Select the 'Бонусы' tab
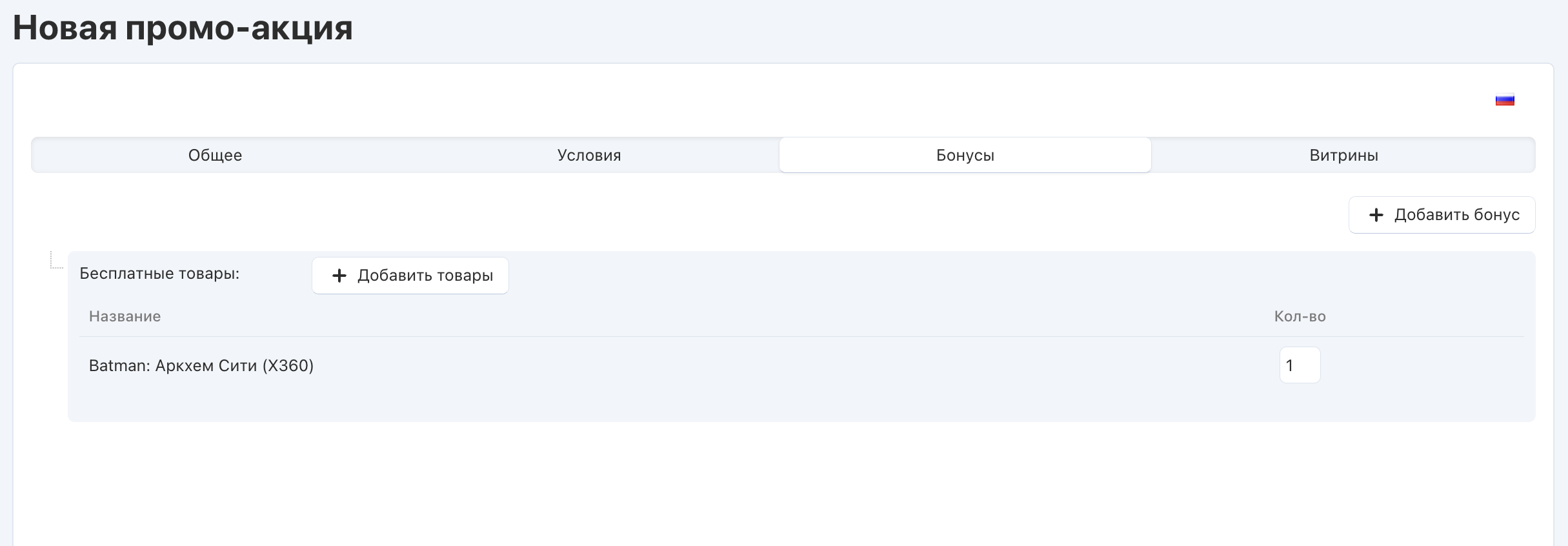The image size is (1568, 546). 965,156
